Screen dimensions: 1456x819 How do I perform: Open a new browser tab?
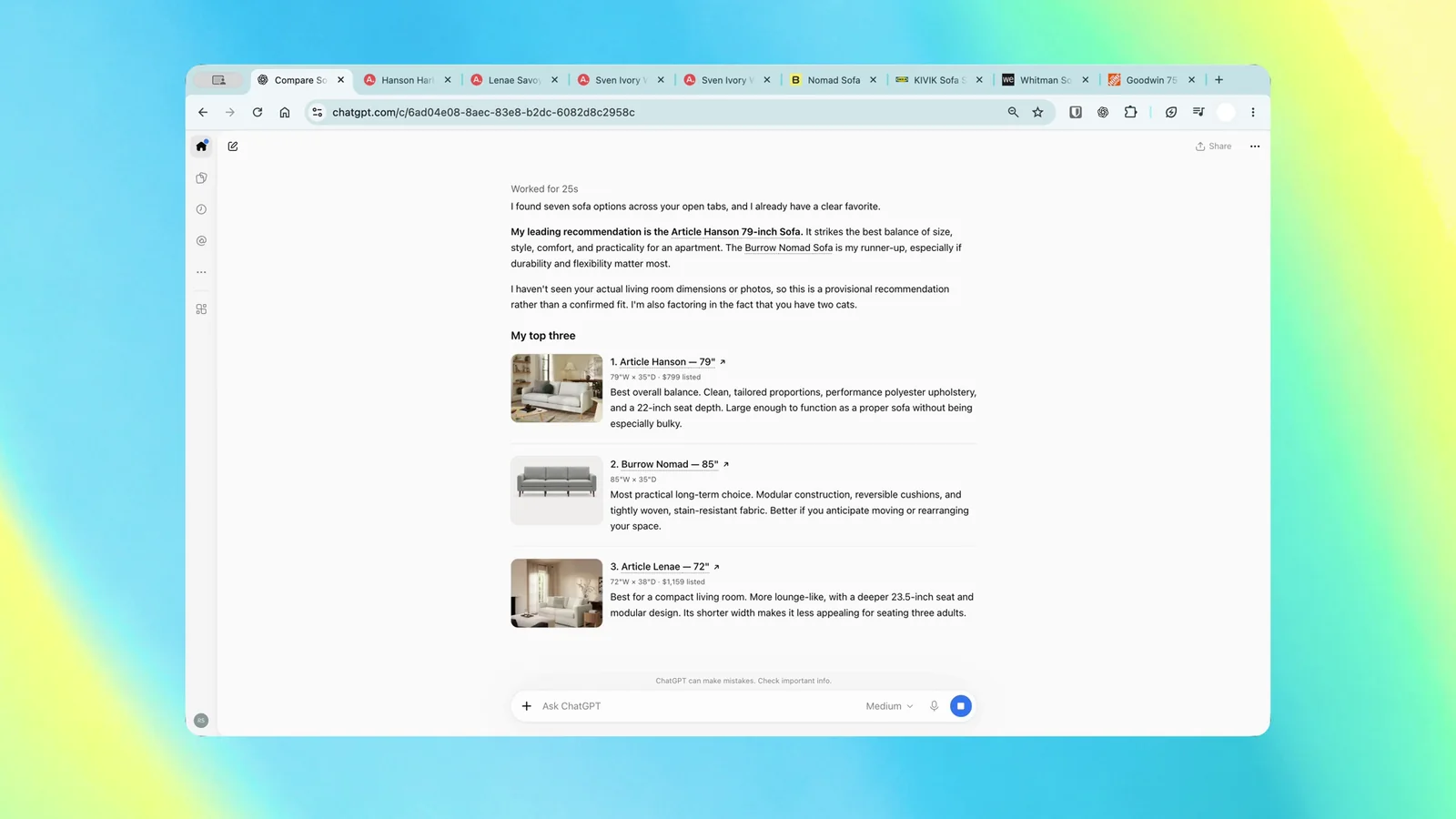pyautogui.click(x=1219, y=80)
